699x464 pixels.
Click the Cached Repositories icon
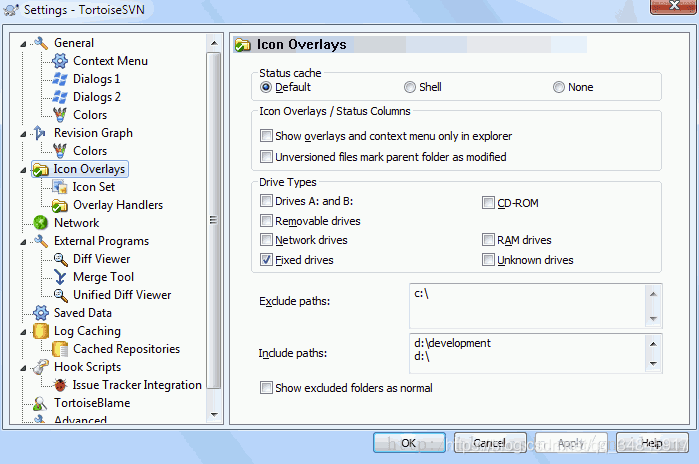[60, 349]
